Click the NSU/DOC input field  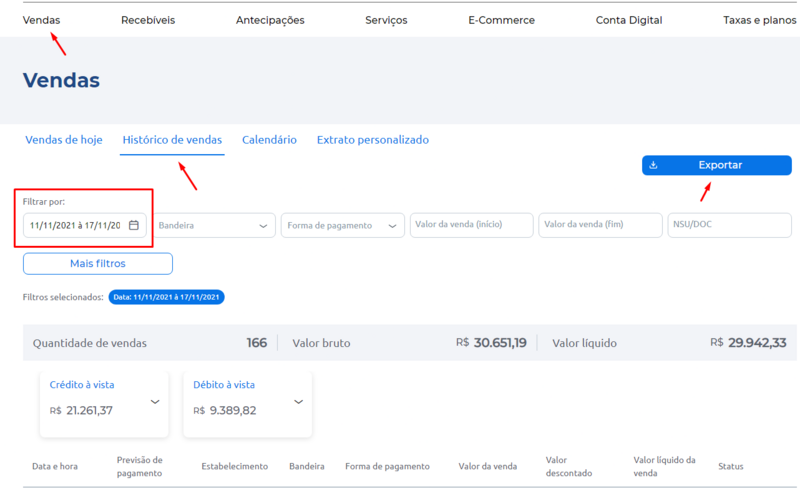(x=730, y=225)
